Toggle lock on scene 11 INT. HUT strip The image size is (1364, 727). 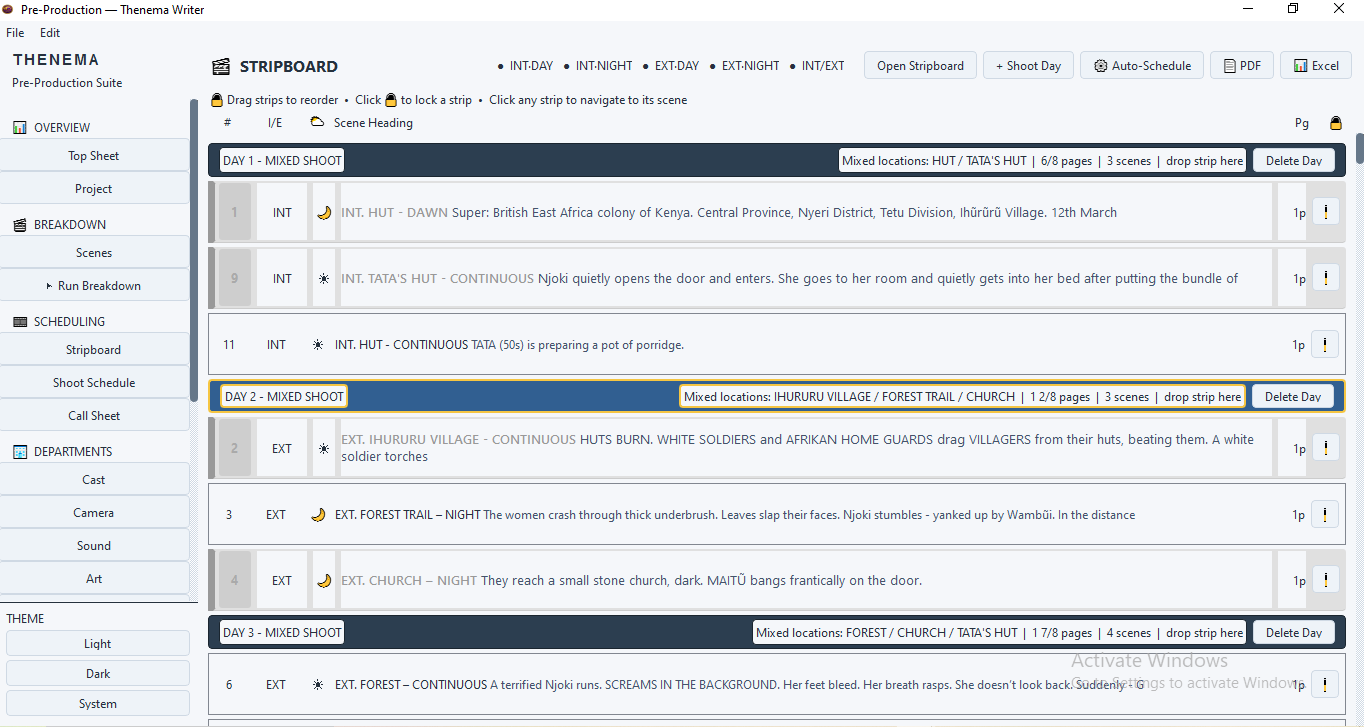[x=1325, y=344]
